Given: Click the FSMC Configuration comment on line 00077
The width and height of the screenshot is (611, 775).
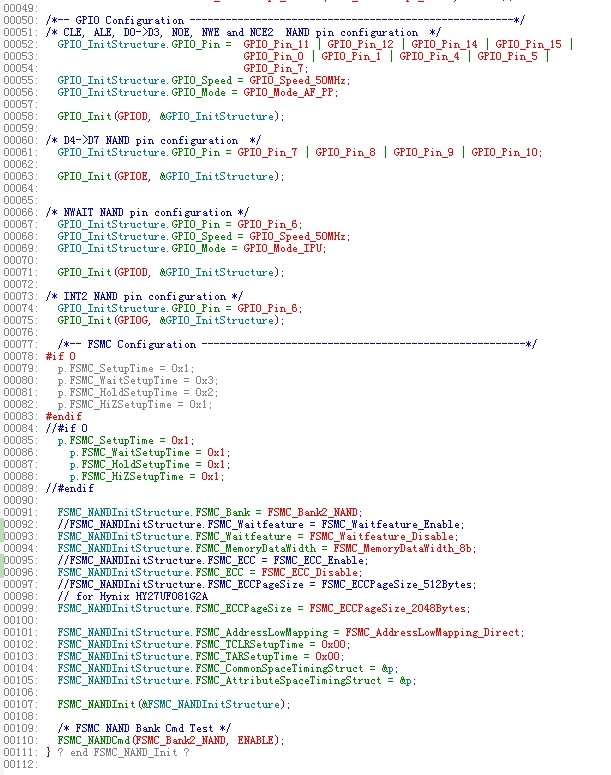Looking at the screenshot, I should (x=297, y=344).
